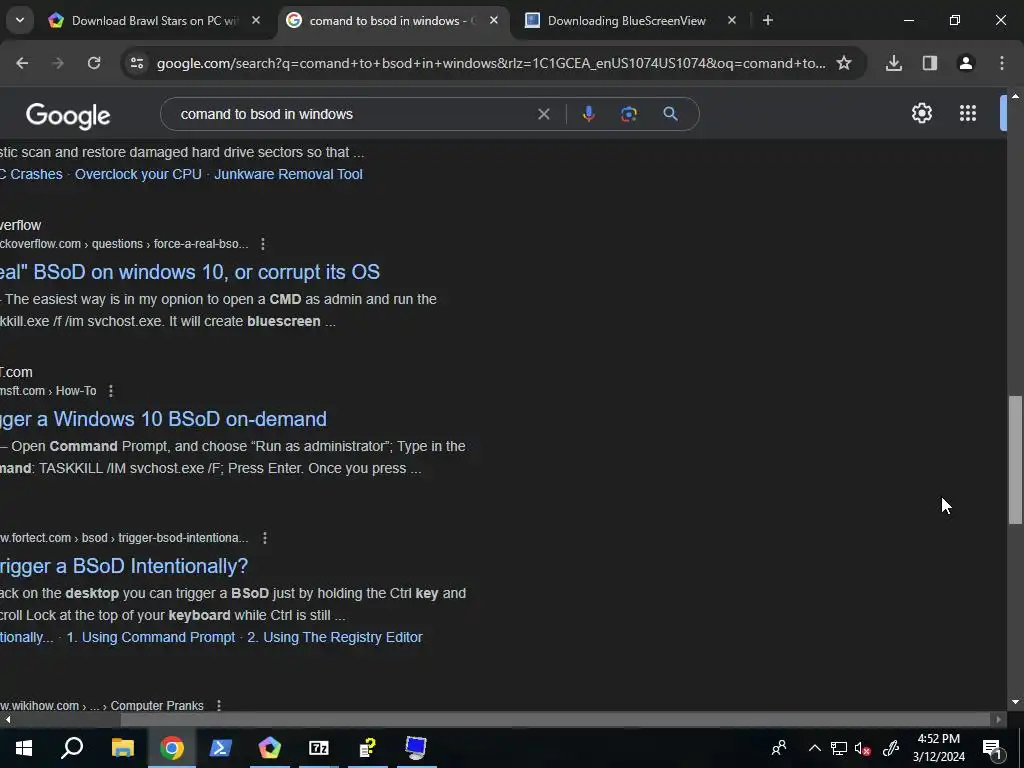The height and width of the screenshot is (768, 1024).
Task: Click the muted volume tray icon
Action: [x=863, y=748]
